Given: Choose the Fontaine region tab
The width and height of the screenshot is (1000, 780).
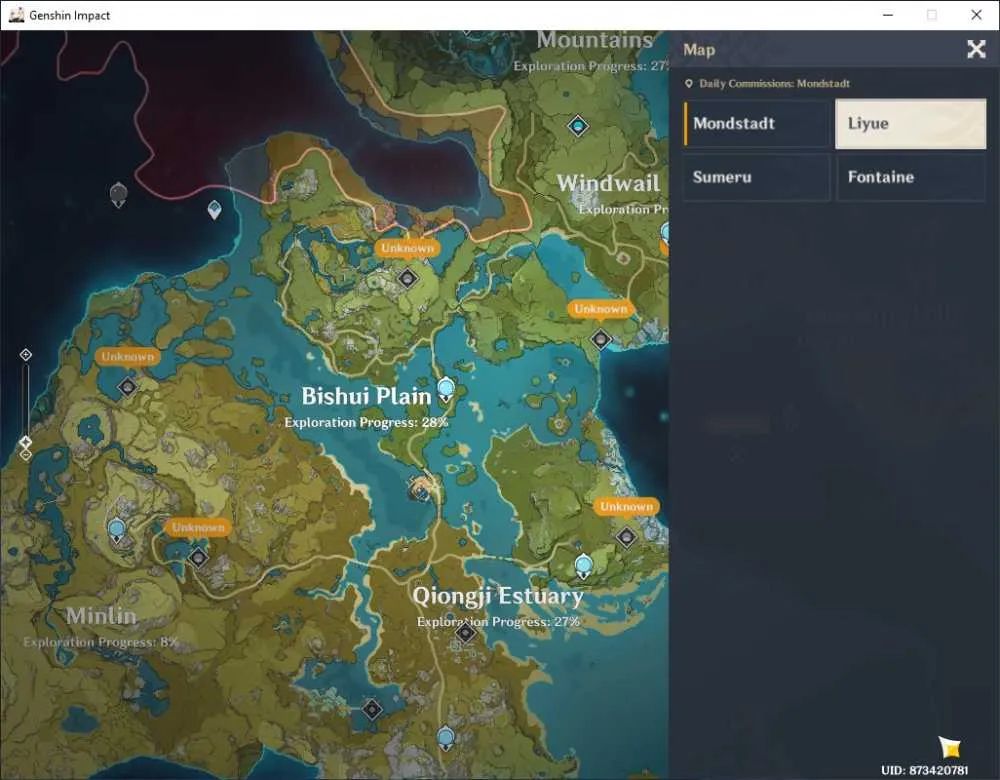Looking at the screenshot, I should 911,177.
